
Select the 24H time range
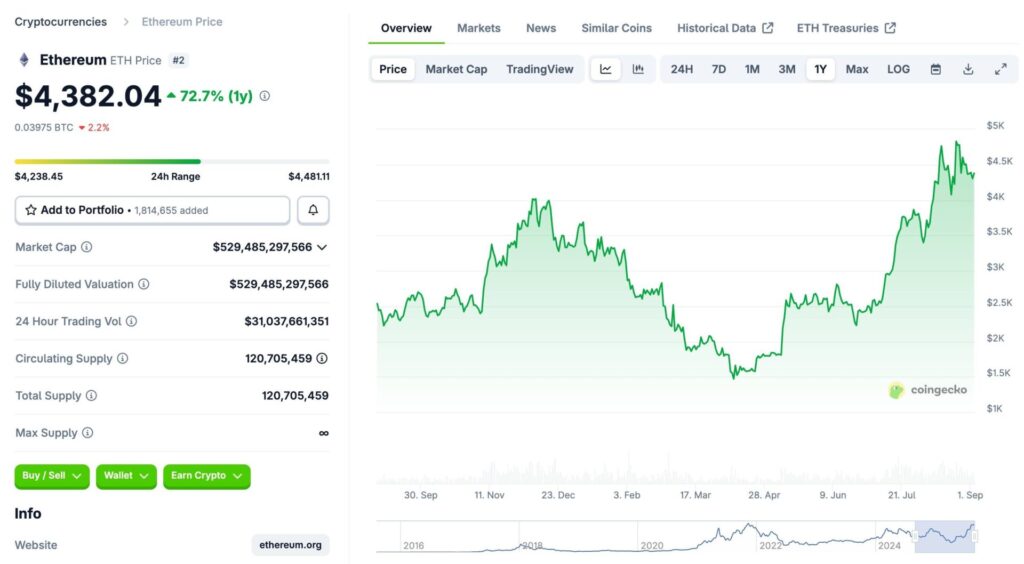tap(681, 69)
